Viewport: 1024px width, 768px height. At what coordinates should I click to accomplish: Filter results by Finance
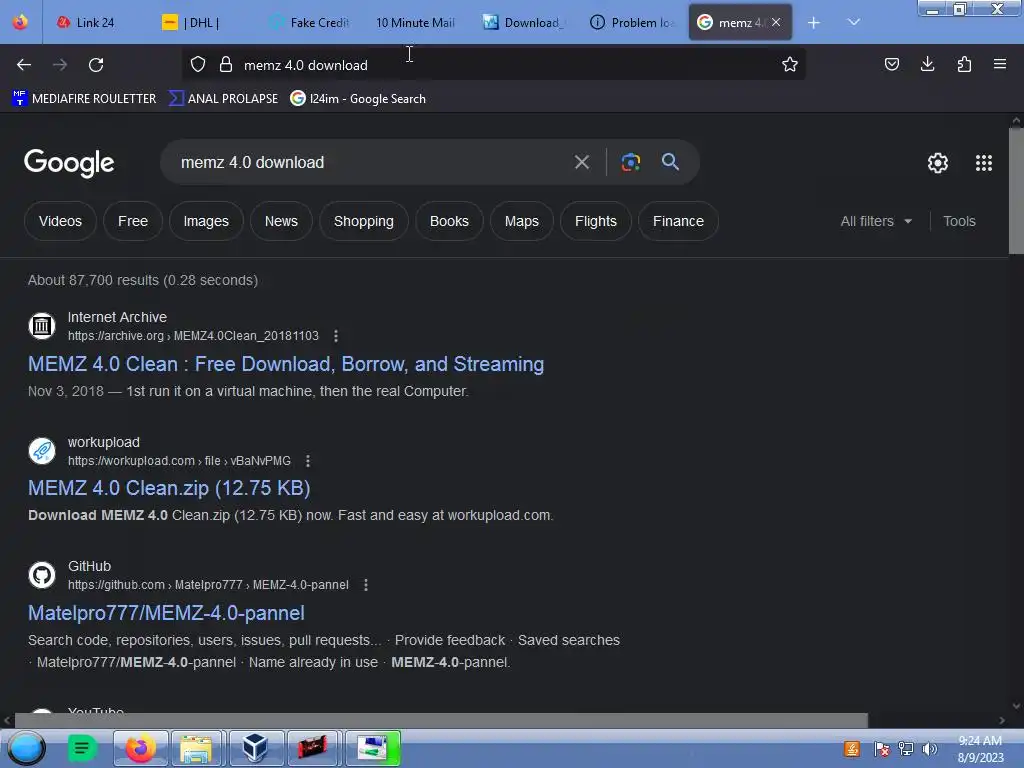(x=678, y=221)
